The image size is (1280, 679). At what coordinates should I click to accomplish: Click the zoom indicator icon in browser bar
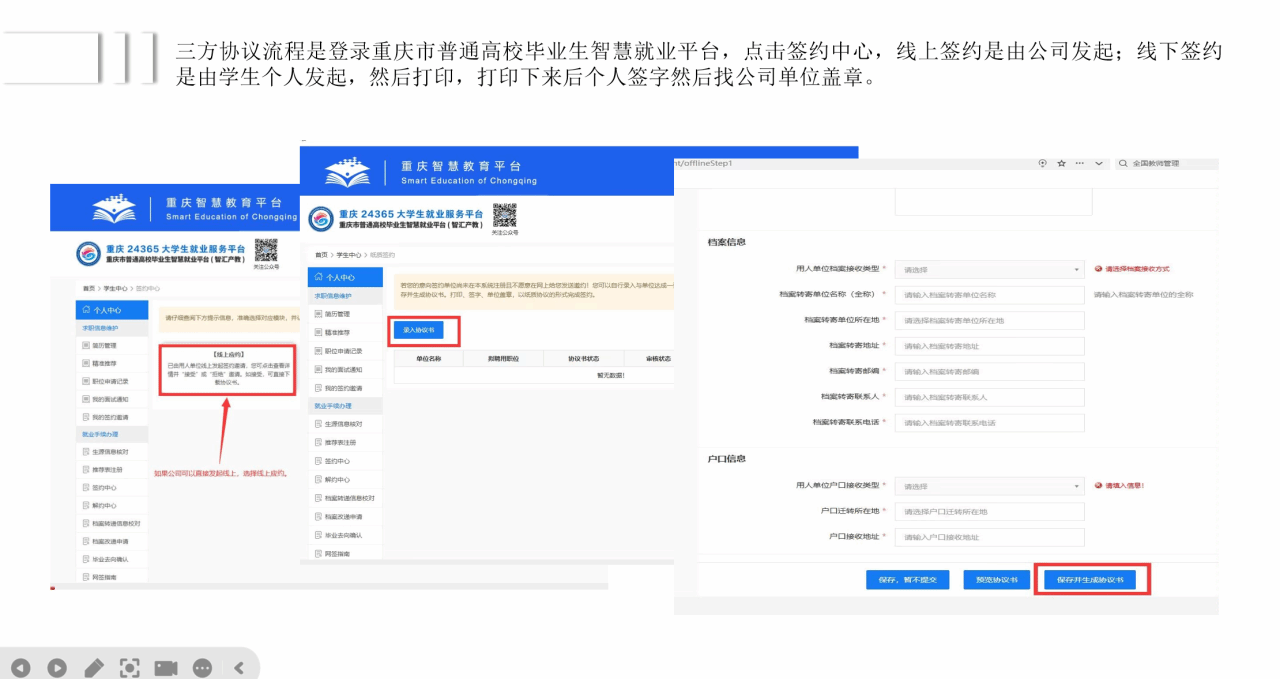[x=1043, y=163]
